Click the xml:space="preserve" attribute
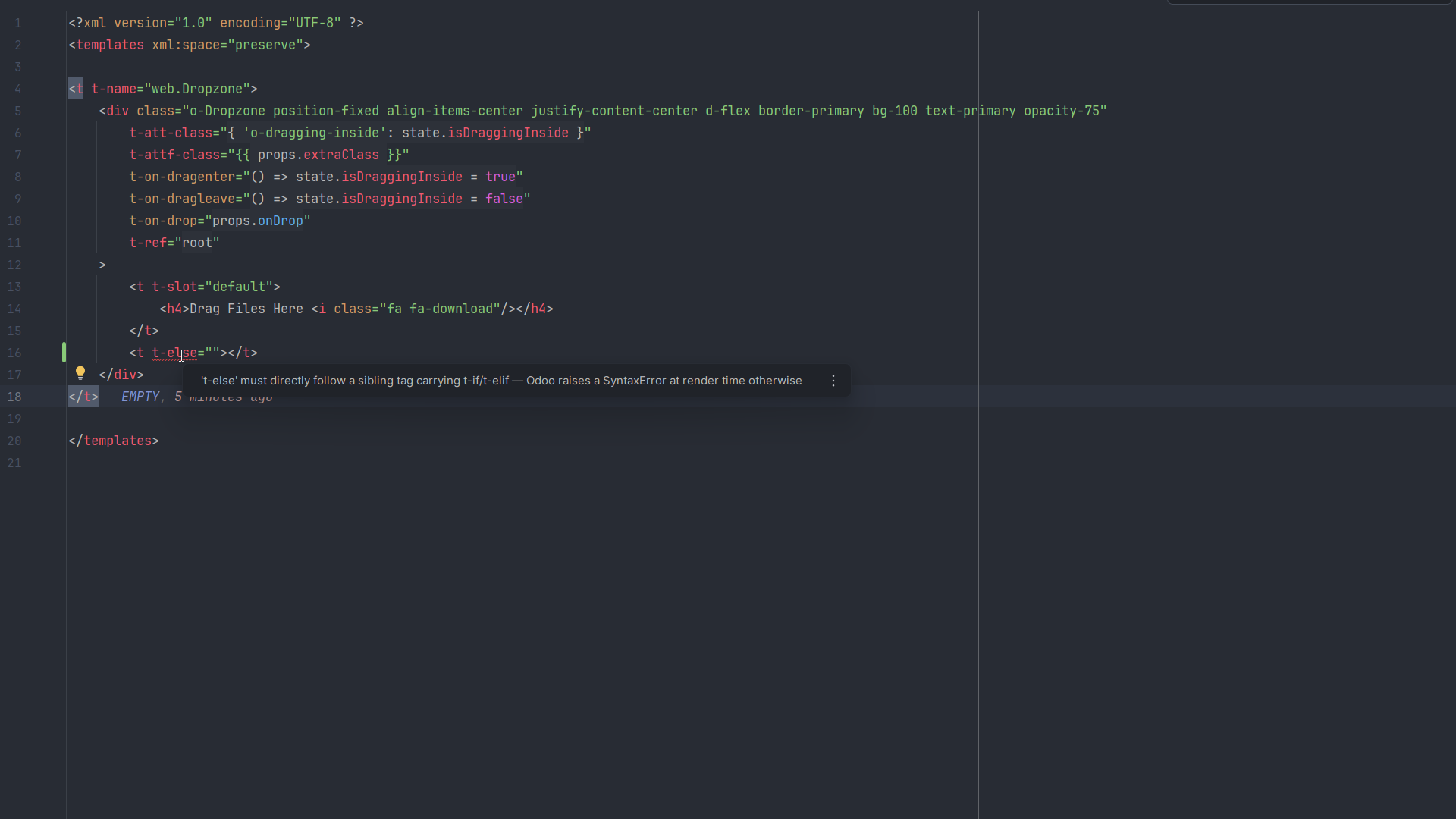1456x819 pixels. (227, 45)
